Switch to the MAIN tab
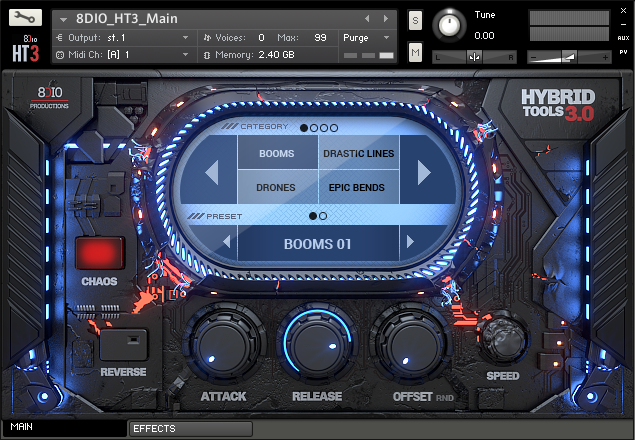 [x=64, y=428]
